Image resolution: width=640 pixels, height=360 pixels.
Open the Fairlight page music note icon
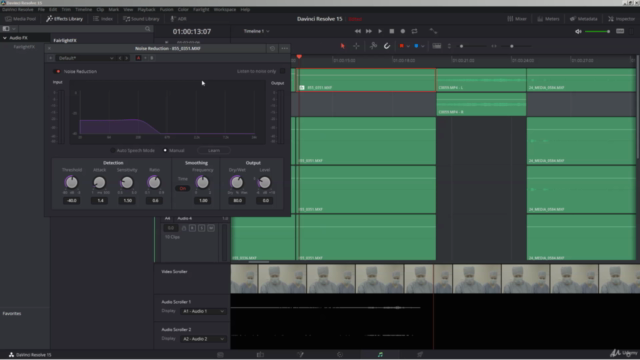click(380, 355)
